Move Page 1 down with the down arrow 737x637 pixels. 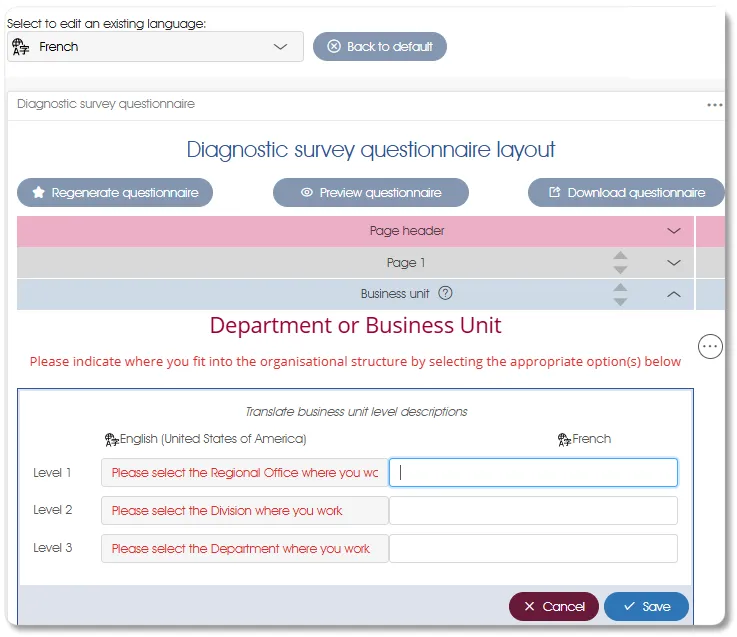[620, 270]
